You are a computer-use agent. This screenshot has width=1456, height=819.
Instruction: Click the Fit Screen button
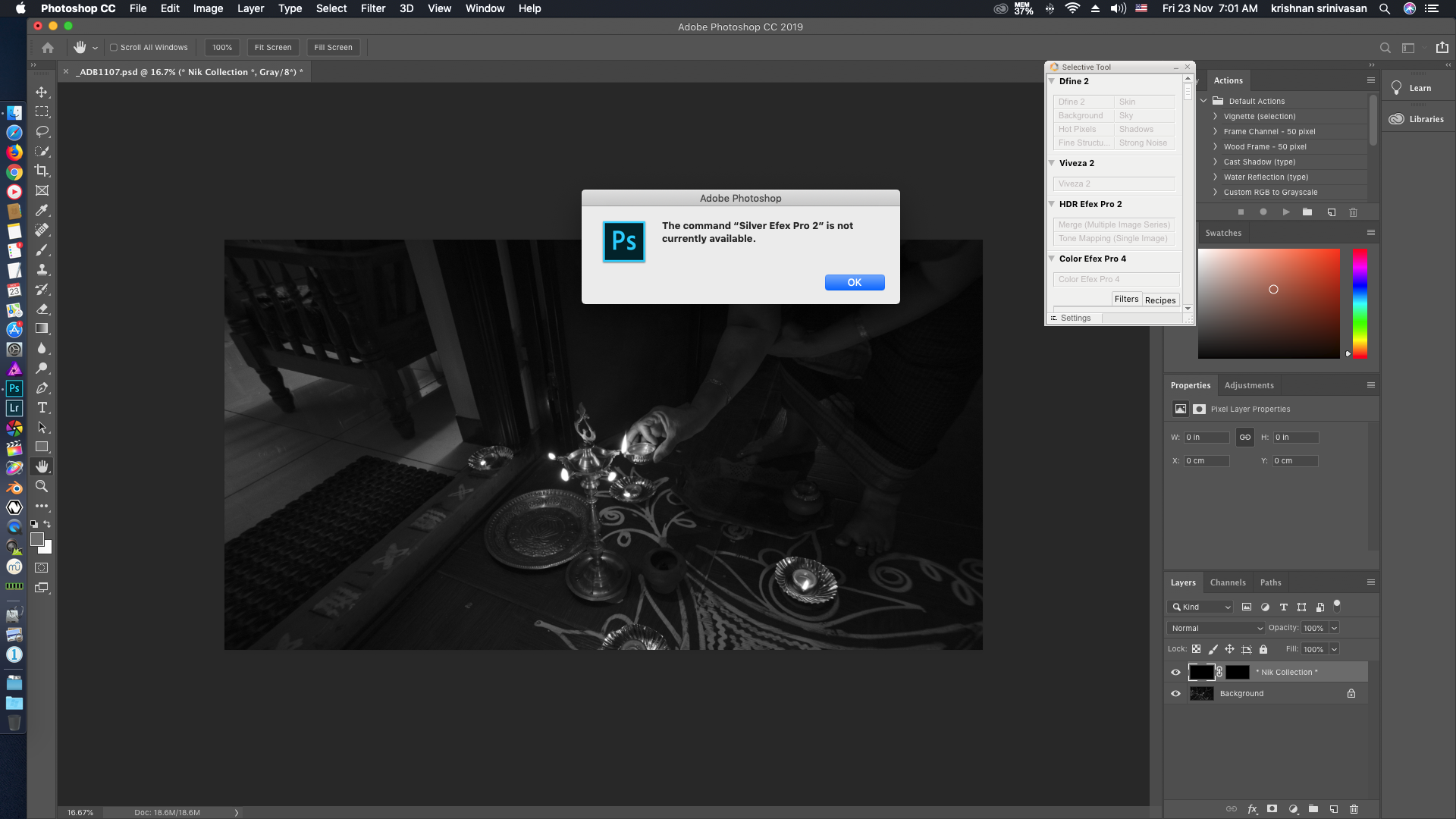pyautogui.click(x=273, y=47)
